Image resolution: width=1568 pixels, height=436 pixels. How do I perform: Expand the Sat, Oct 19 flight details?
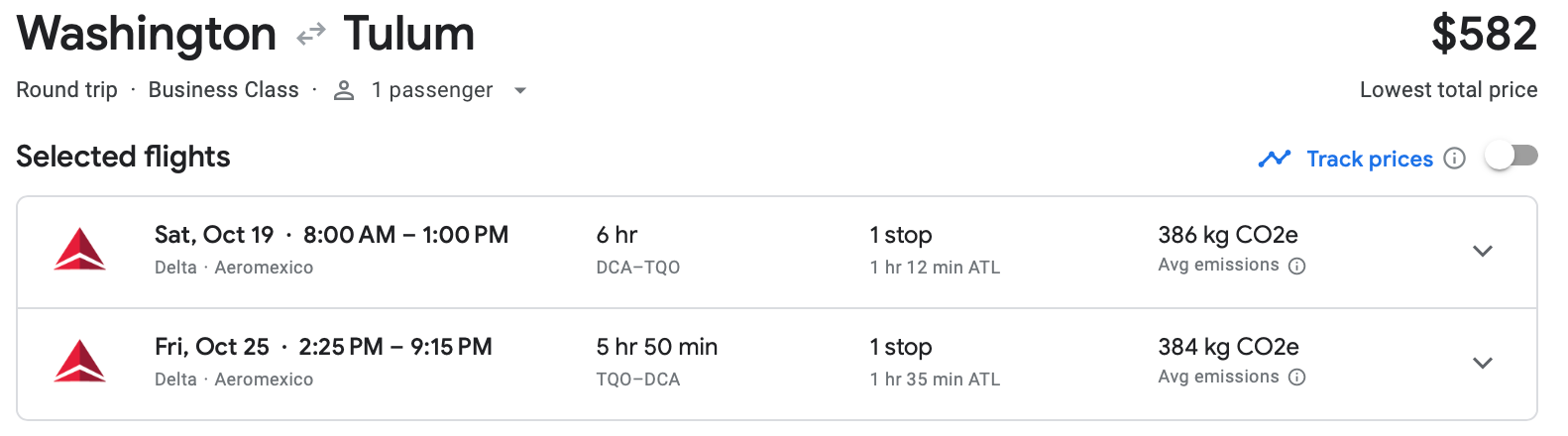(x=1483, y=251)
